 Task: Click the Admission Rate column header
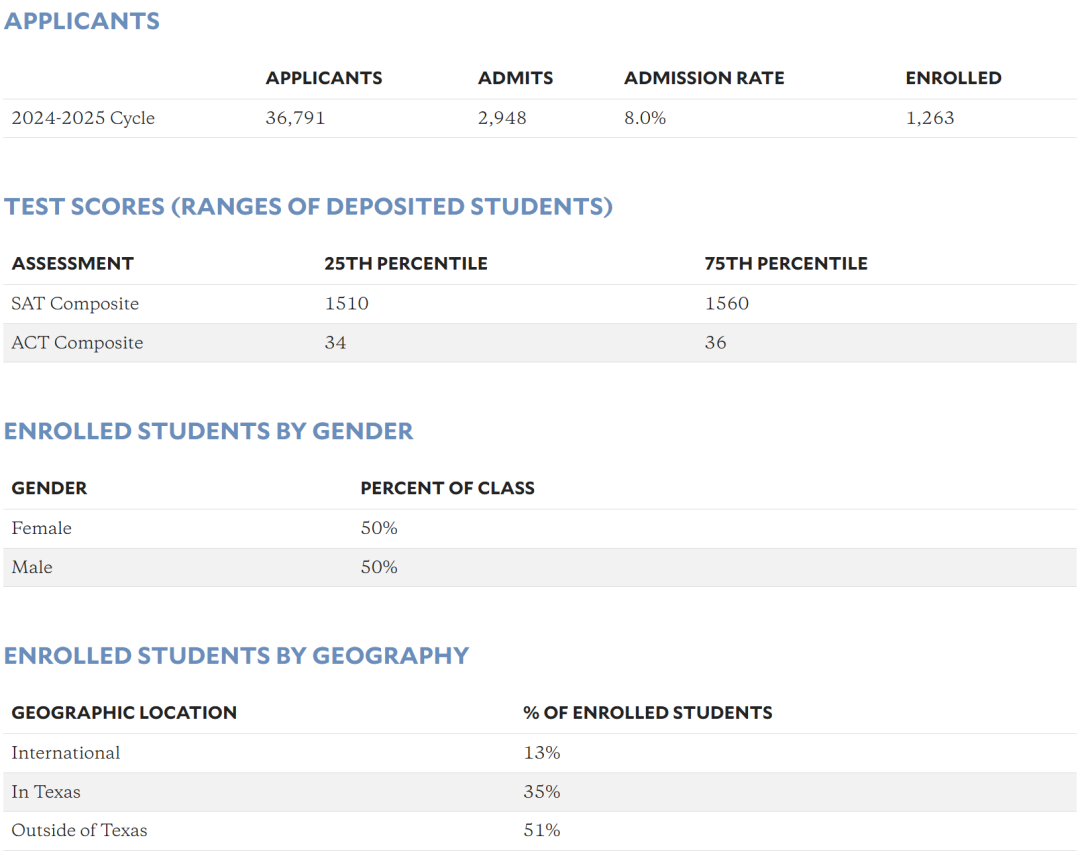point(704,78)
